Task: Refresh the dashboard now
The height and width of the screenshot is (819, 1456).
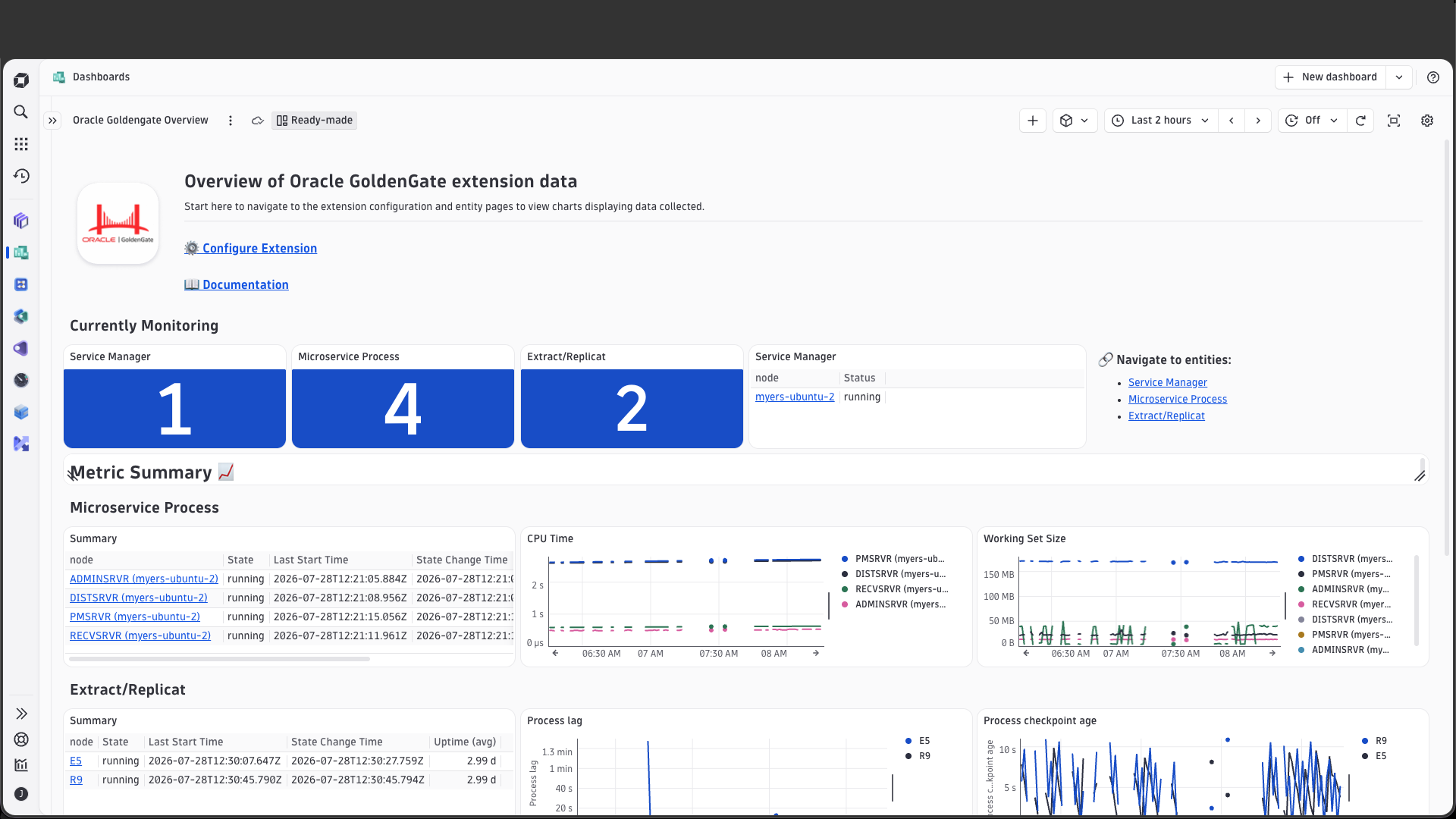Action: tap(1360, 121)
